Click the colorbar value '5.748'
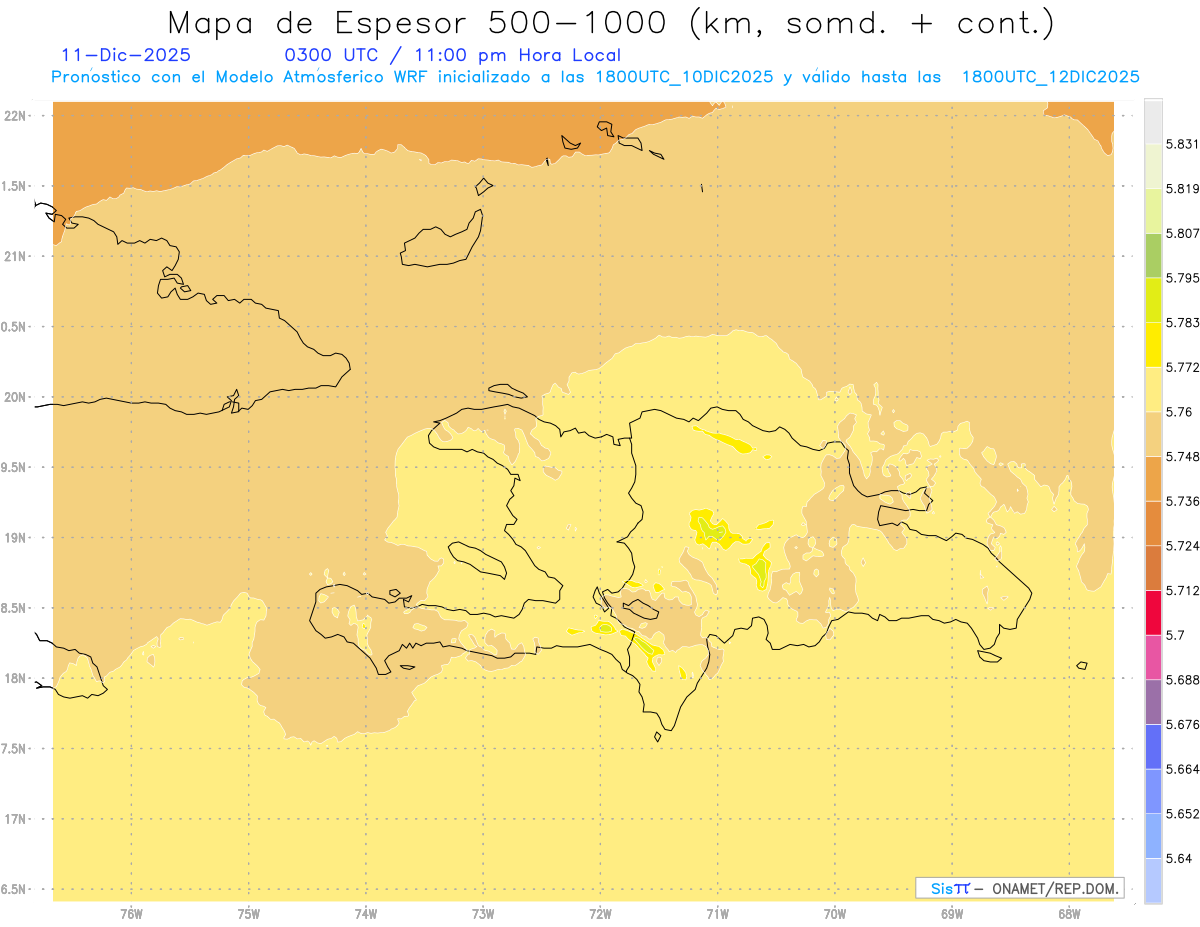Image resolution: width=1200 pixels, height=927 pixels. 1182,456
